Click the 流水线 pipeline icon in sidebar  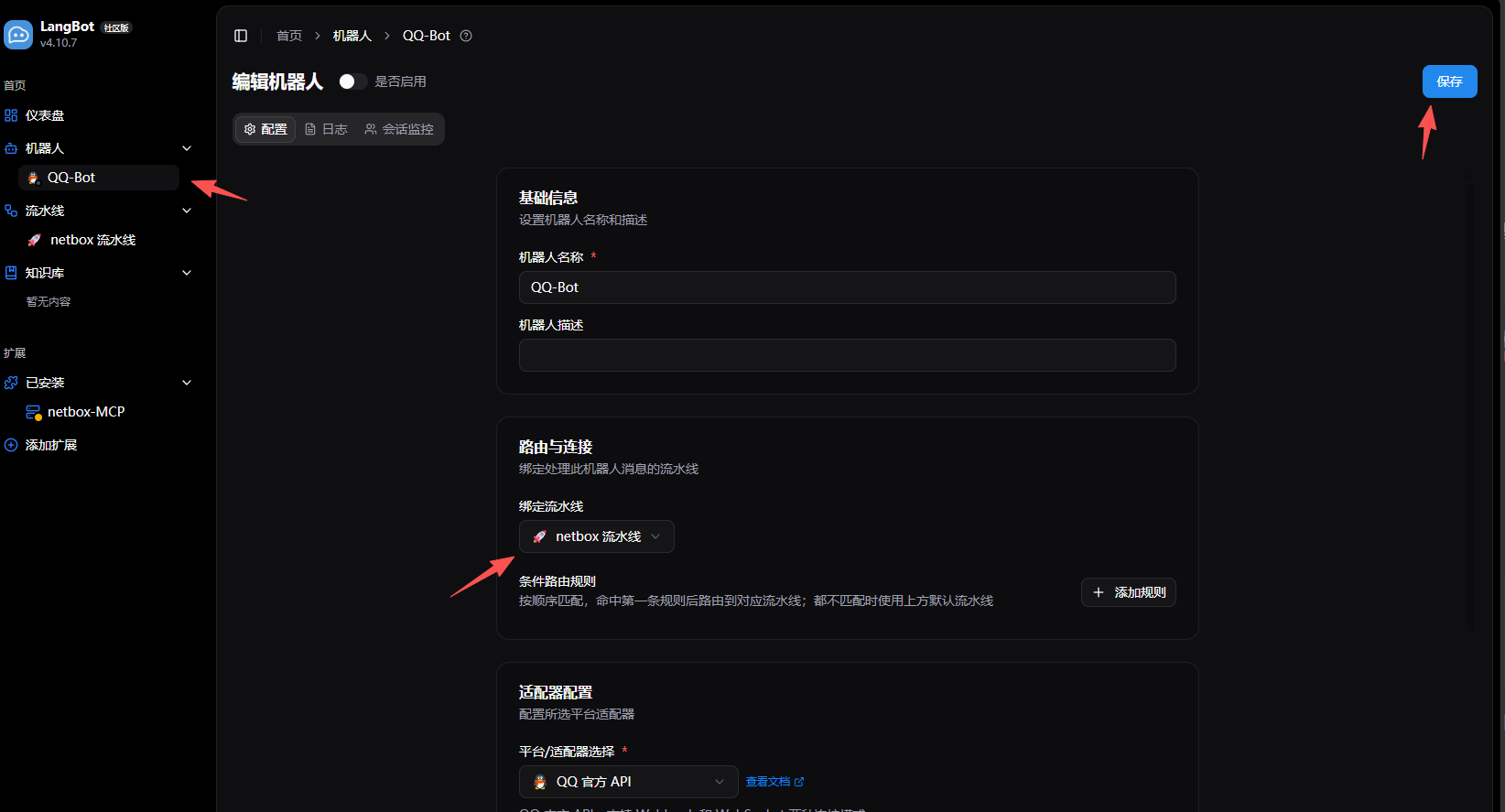click(x=11, y=211)
